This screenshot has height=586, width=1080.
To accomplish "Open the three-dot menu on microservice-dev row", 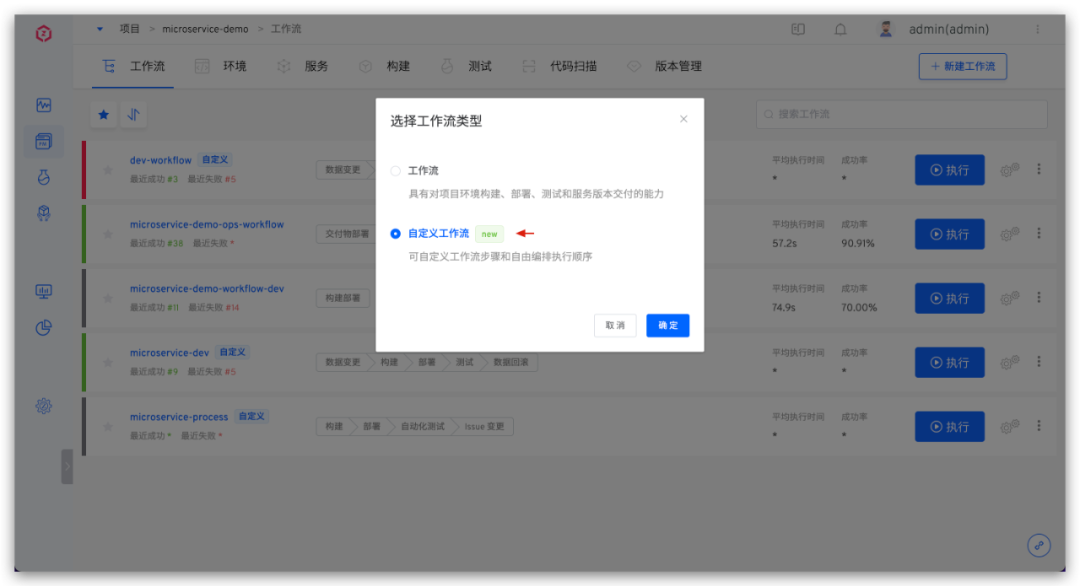I will pyautogui.click(x=1037, y=362).
